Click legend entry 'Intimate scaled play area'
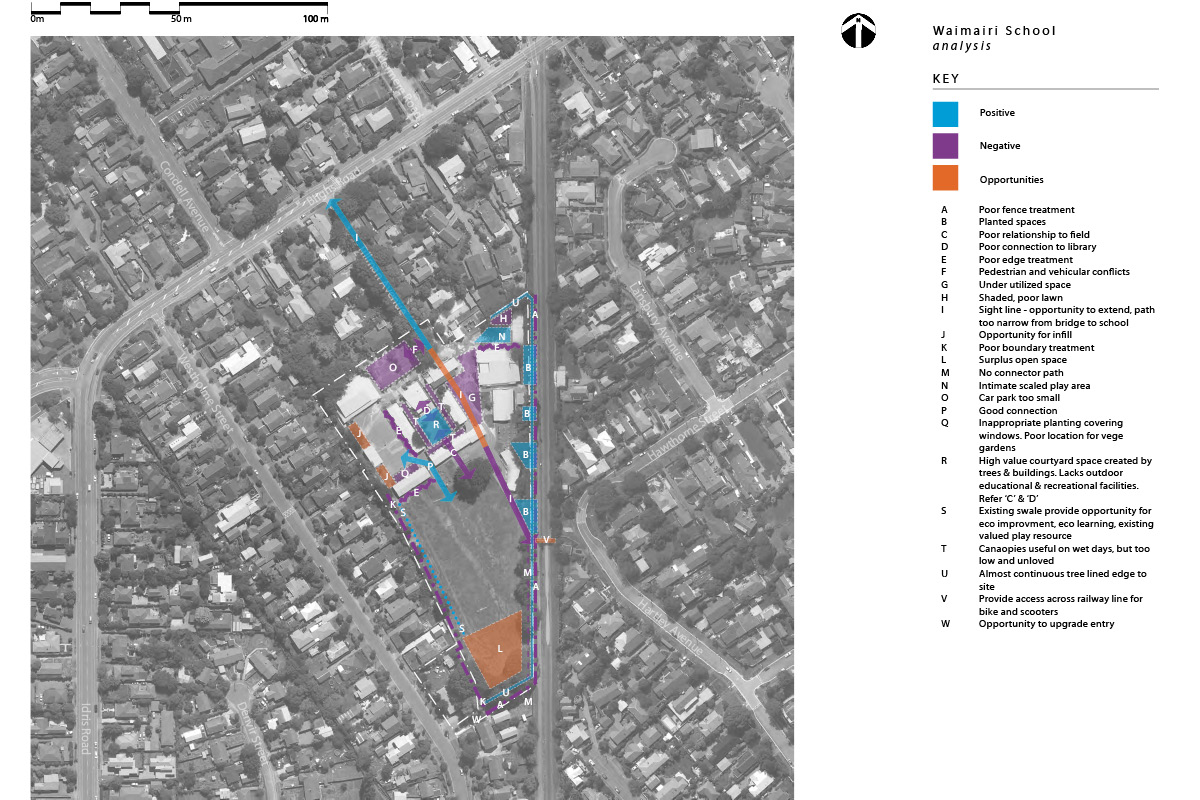This screenshot has height=800, width=1200. (x=1034, y=385)
